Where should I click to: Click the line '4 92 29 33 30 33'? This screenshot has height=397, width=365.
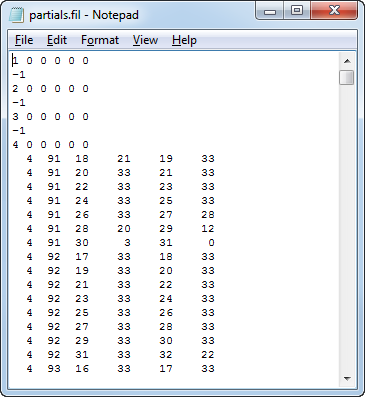coord(120,341)
